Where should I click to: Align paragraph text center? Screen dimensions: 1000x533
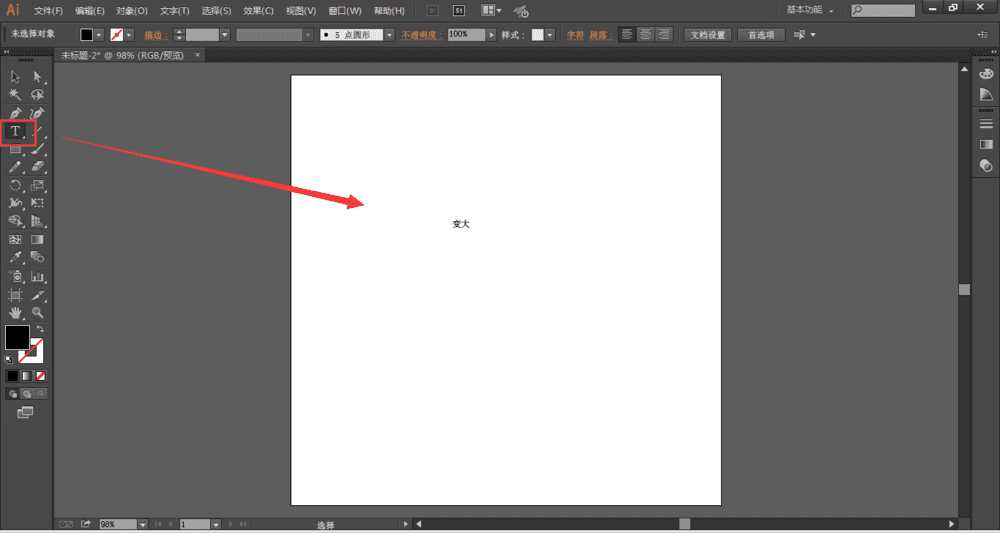click(x=646, y=34)
